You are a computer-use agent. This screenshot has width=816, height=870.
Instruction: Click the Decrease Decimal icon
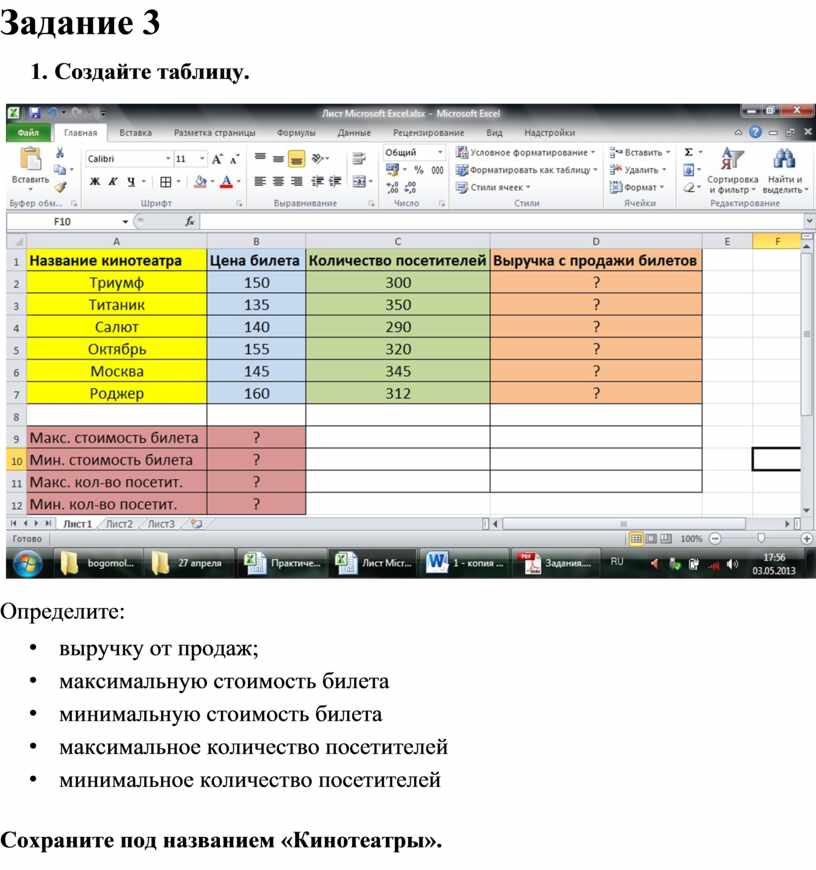tap(410, 188)
